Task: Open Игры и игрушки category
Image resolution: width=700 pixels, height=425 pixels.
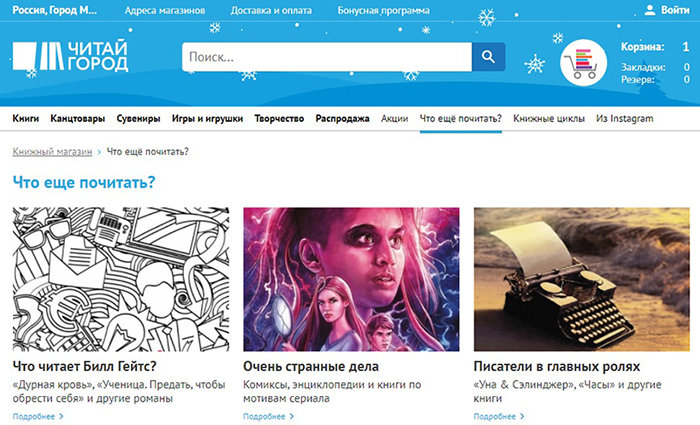Action: click(x=208, y=118)
